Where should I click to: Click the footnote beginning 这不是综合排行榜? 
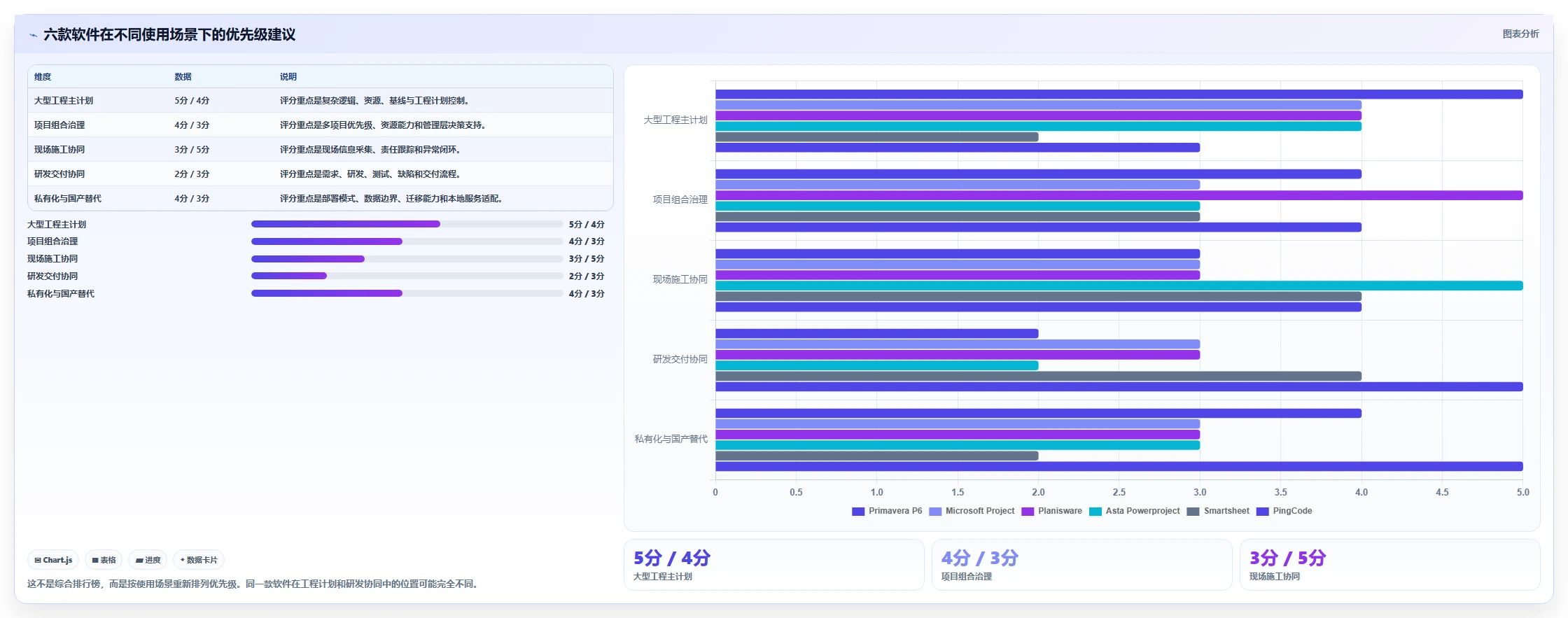(253, 584)
